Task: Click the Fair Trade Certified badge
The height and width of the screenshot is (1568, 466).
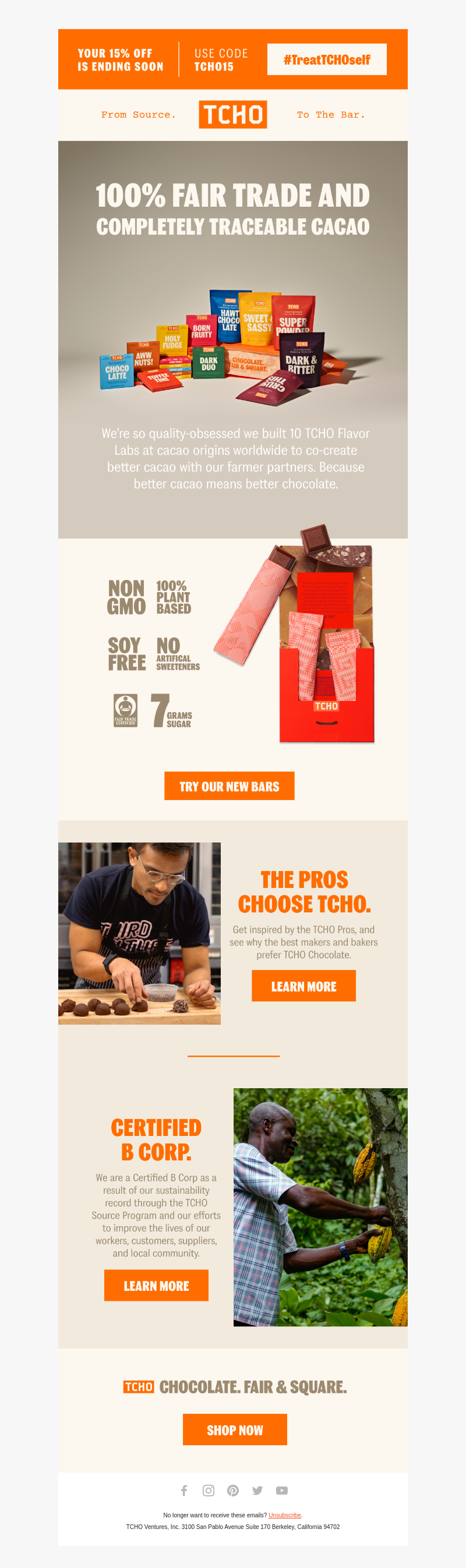Action: pos(125,710)
